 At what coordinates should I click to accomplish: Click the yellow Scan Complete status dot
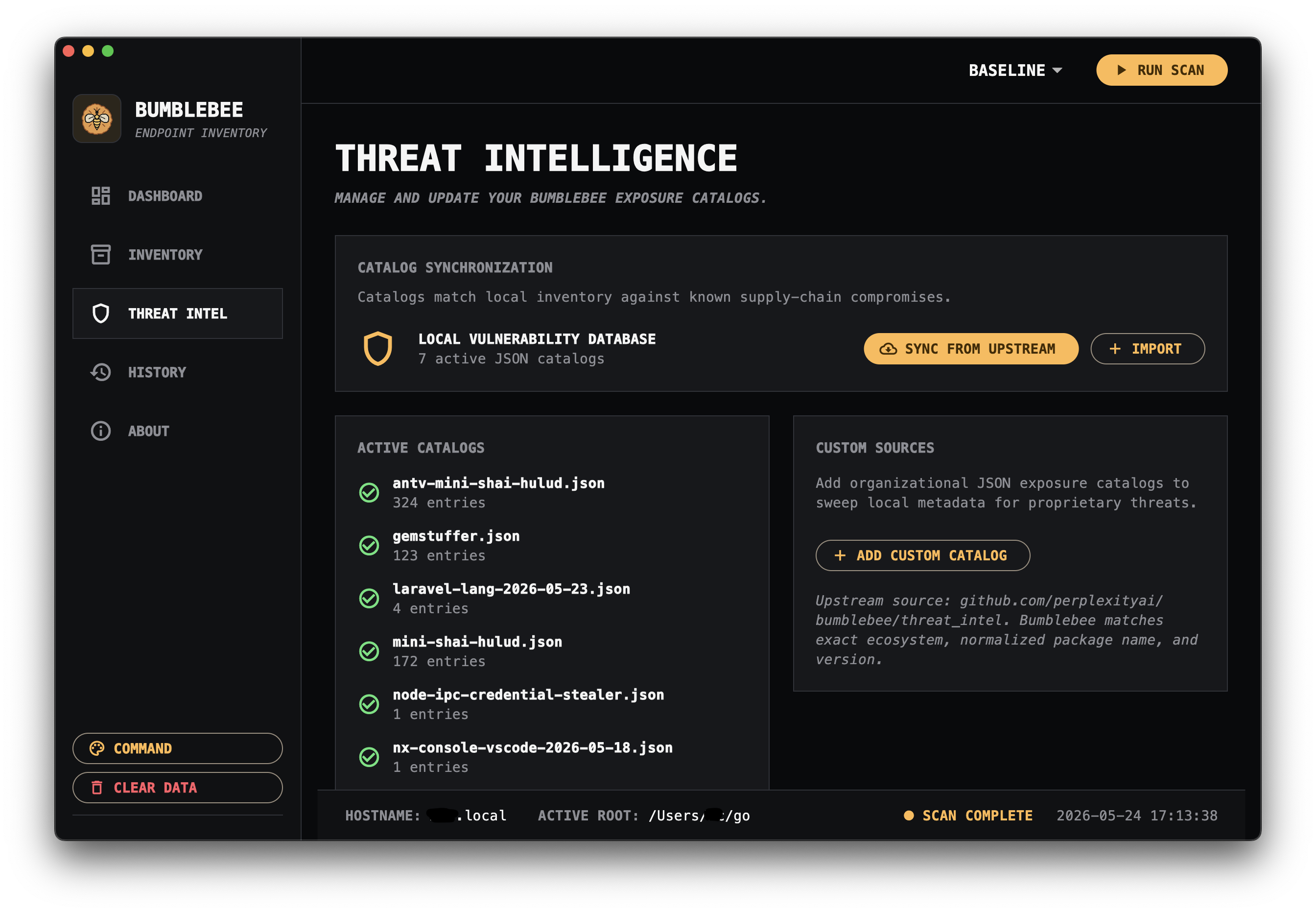point(908,815)
